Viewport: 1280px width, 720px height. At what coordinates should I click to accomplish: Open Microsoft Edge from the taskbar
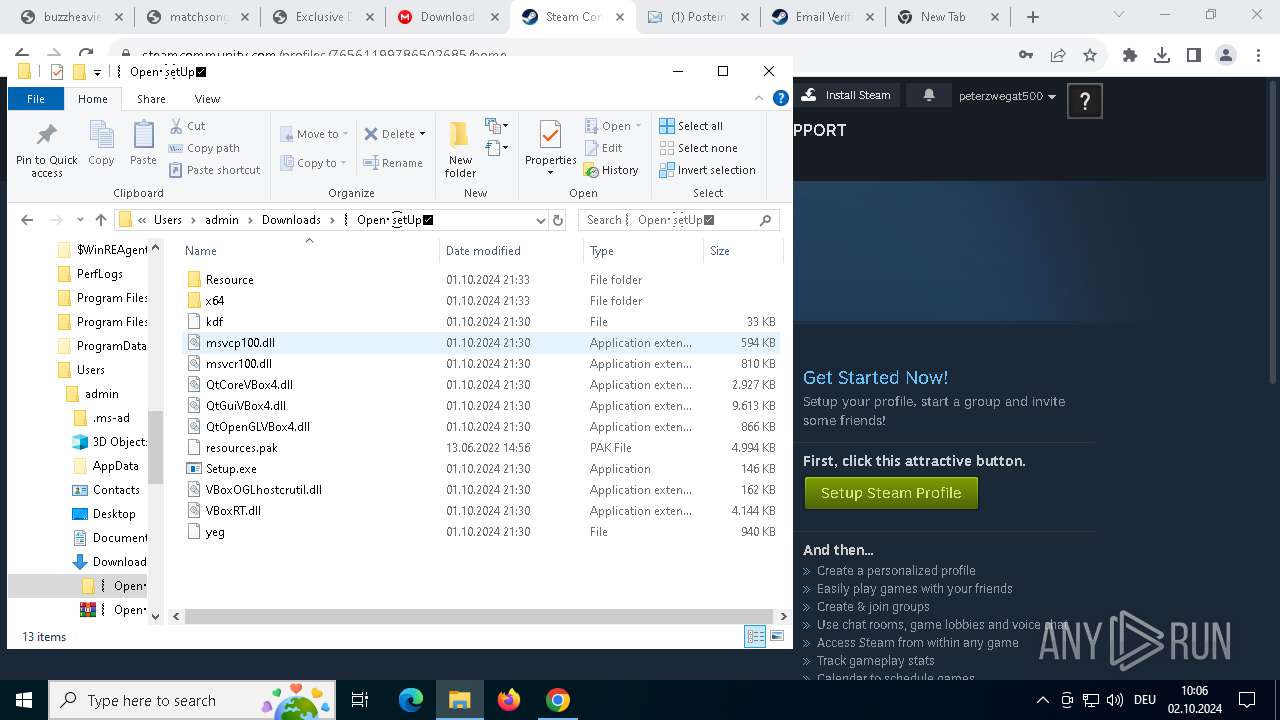tap(411, 700)
